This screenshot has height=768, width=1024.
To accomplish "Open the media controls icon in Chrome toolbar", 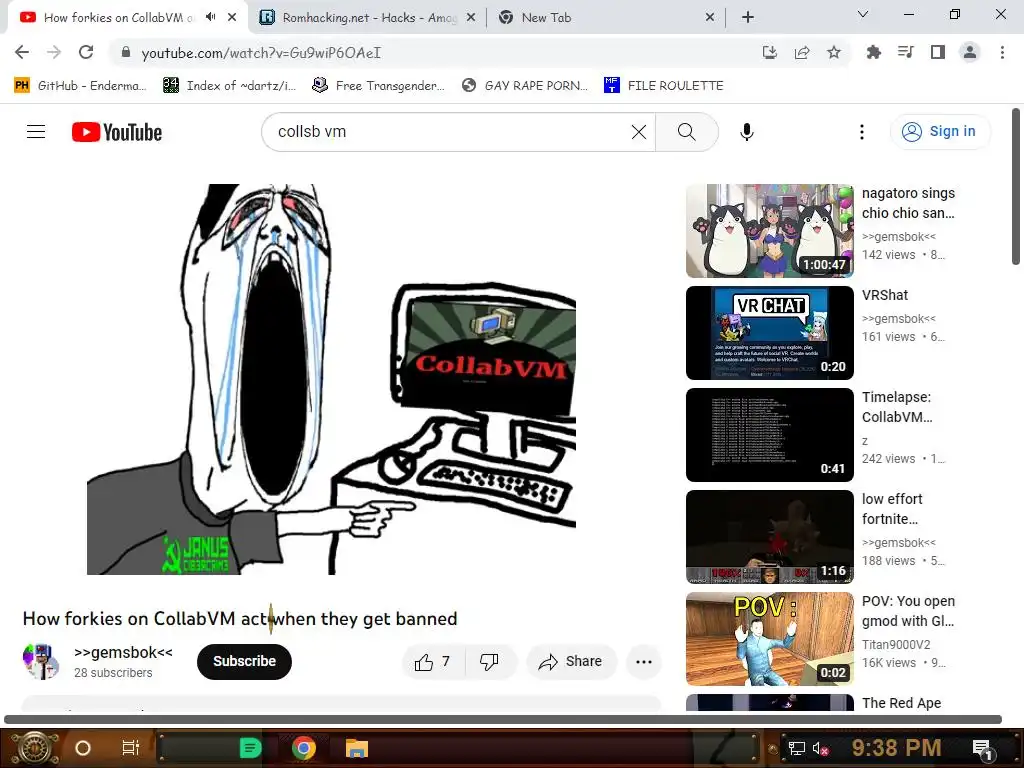I will coord(905,52).
